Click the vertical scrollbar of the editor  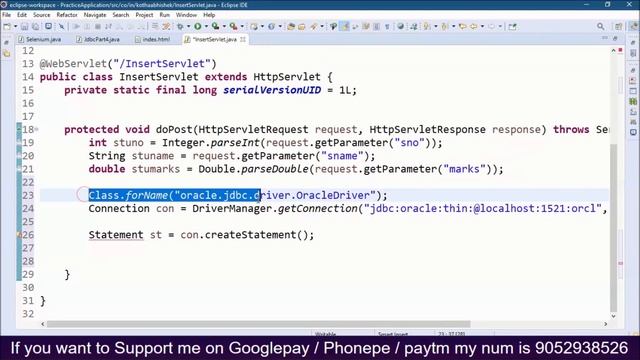pyautogui.click(x=613, y=227)
